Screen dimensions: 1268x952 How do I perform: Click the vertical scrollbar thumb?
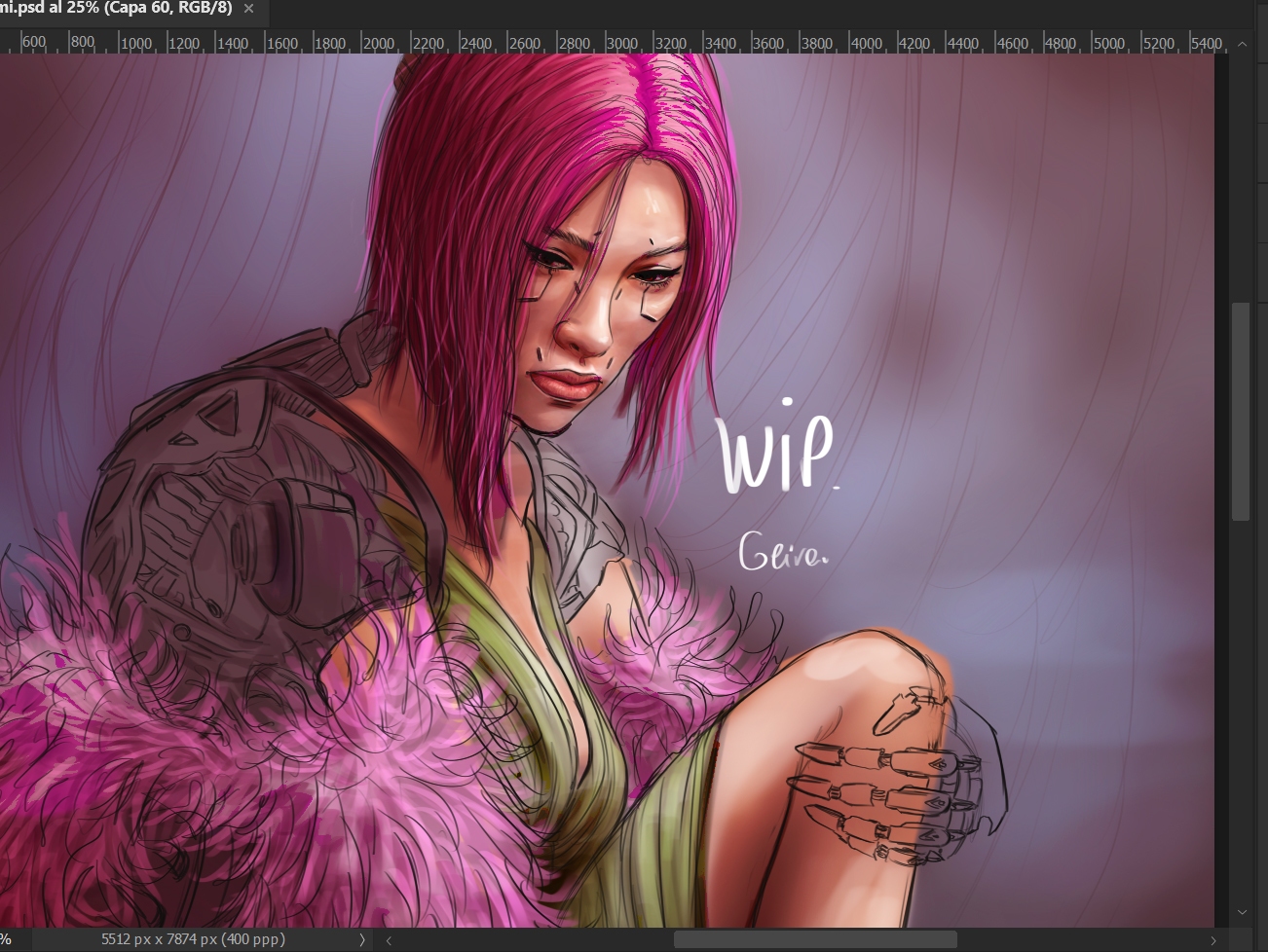[1241, 411]
